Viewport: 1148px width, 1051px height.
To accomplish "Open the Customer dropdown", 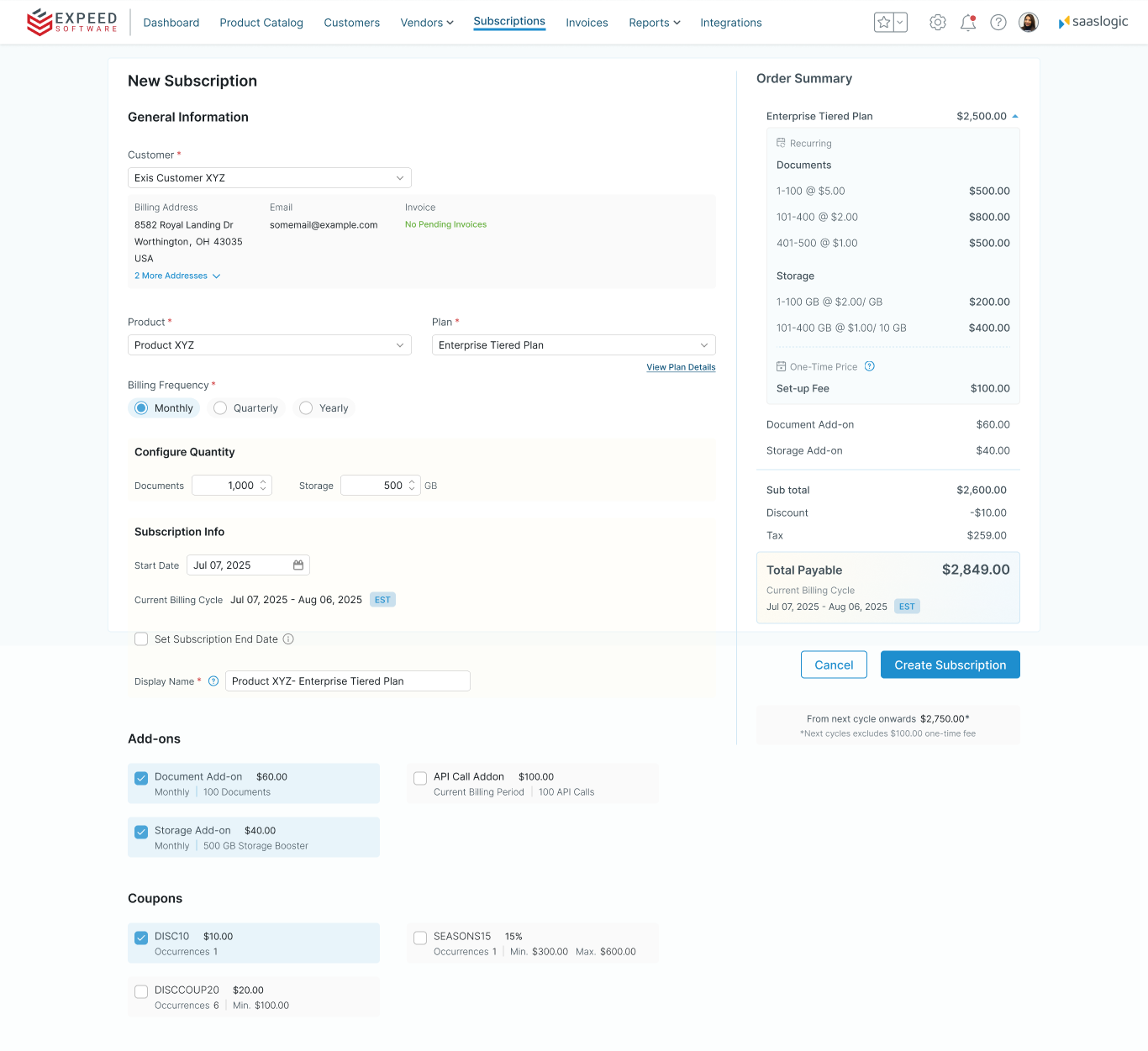I will 270,178.
